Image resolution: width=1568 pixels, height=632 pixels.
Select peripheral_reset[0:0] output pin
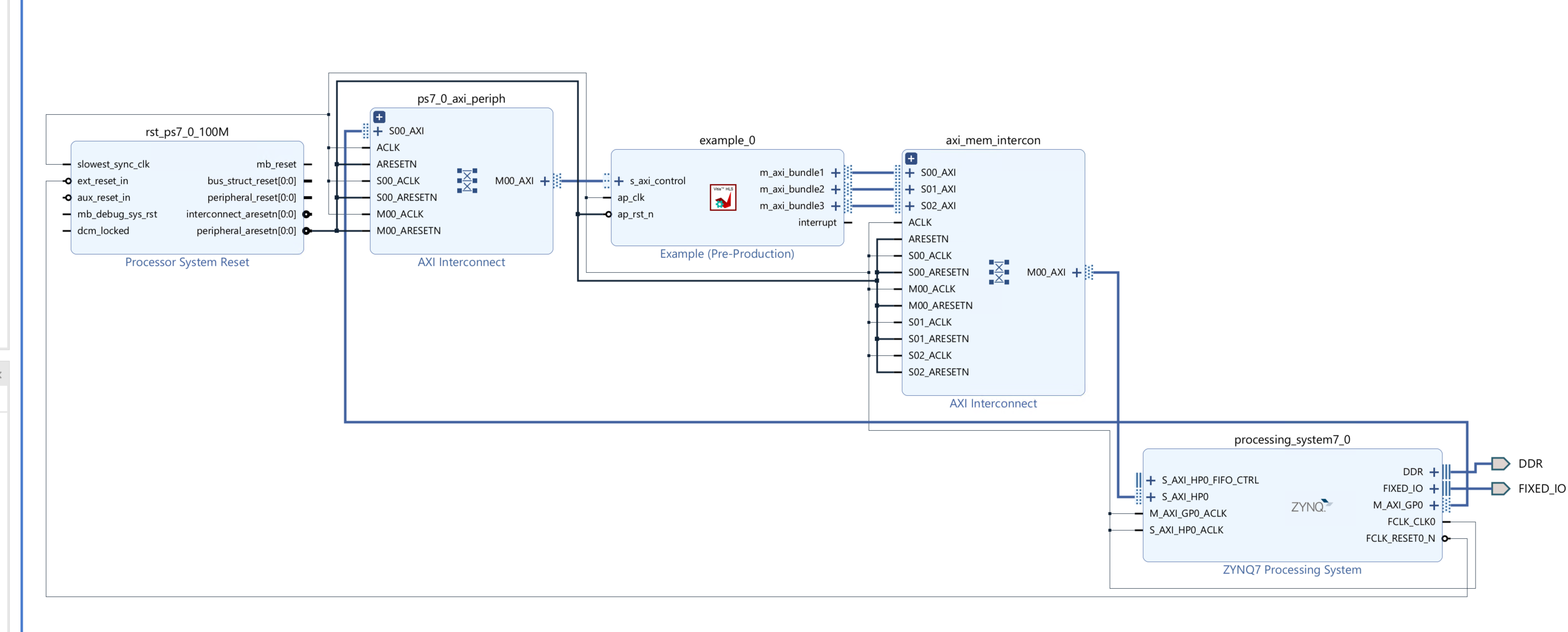tap(252, 197)
